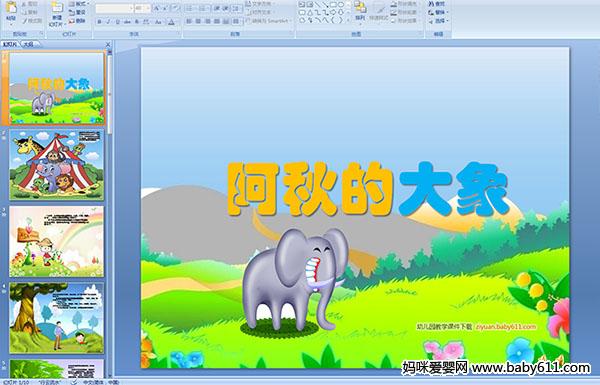
Task: Select the oval shape in the shapes gallery
Action: [x=341, y=5]
